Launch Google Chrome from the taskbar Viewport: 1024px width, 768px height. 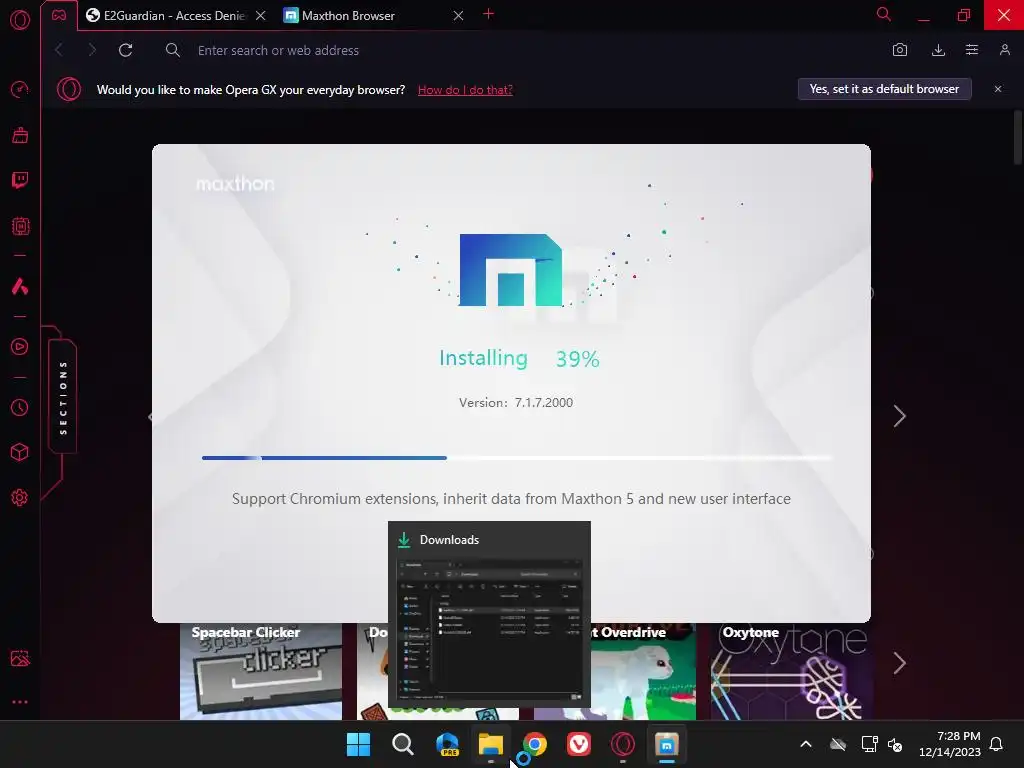point(535,744)
